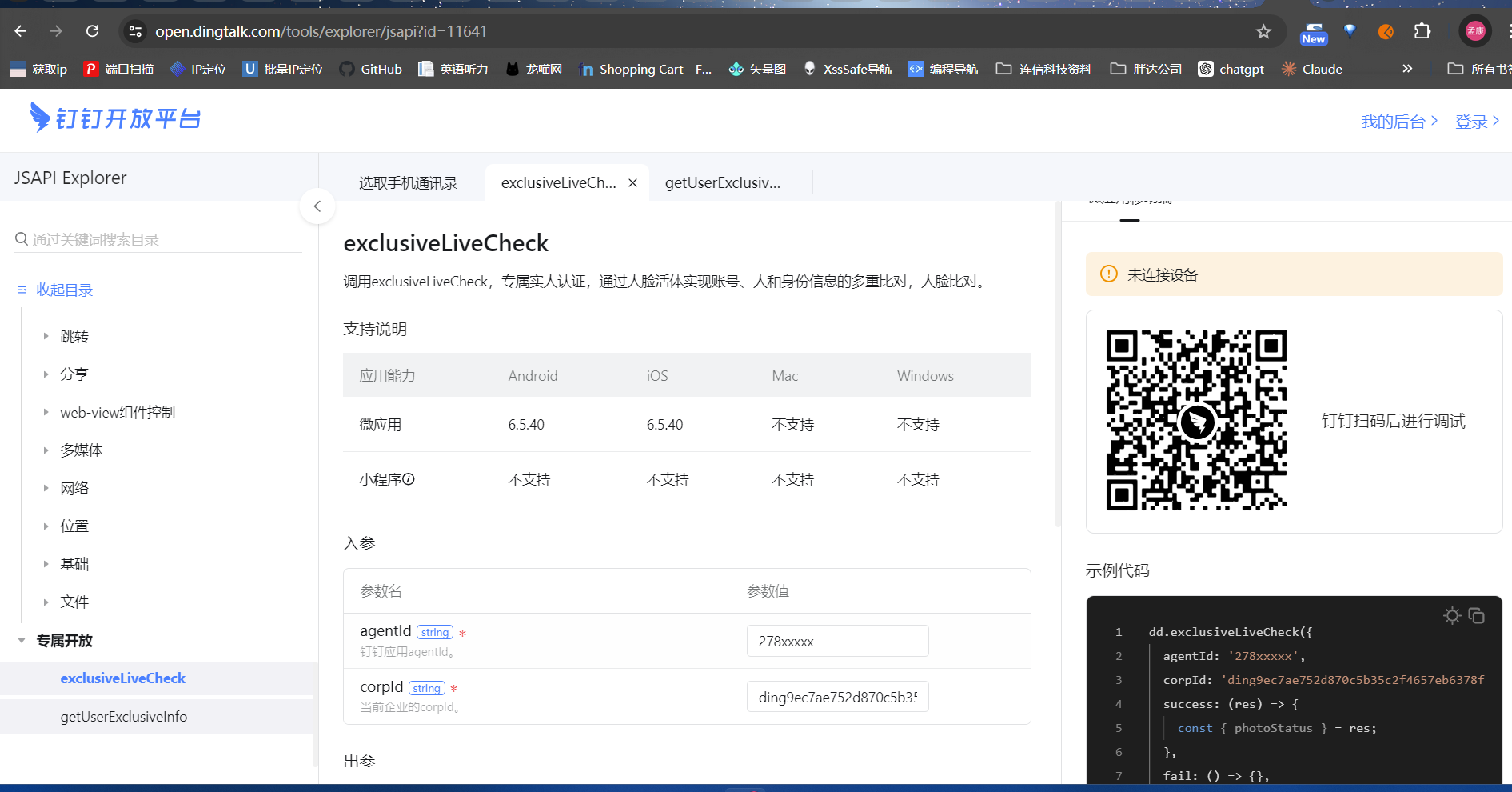Click the 登录 link

1477,122
